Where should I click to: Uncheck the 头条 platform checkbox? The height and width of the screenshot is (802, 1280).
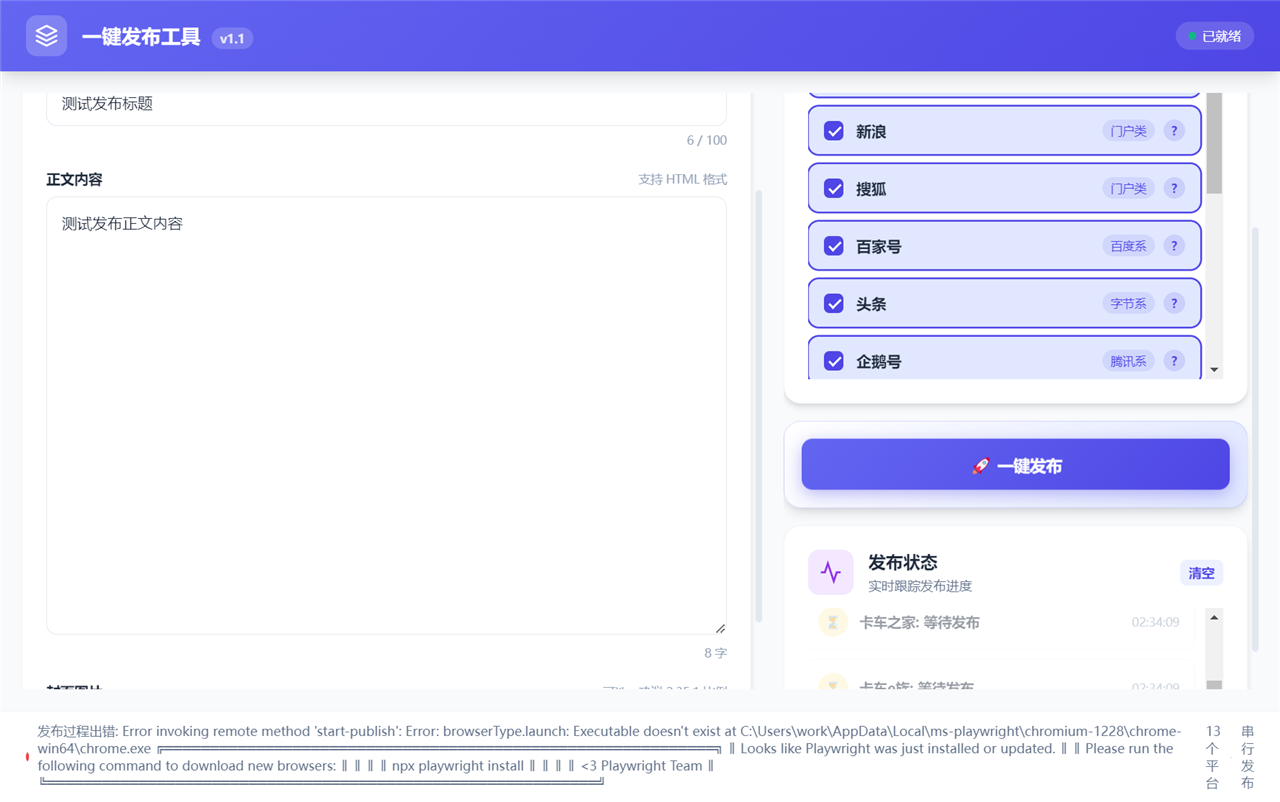coord(834,303)
